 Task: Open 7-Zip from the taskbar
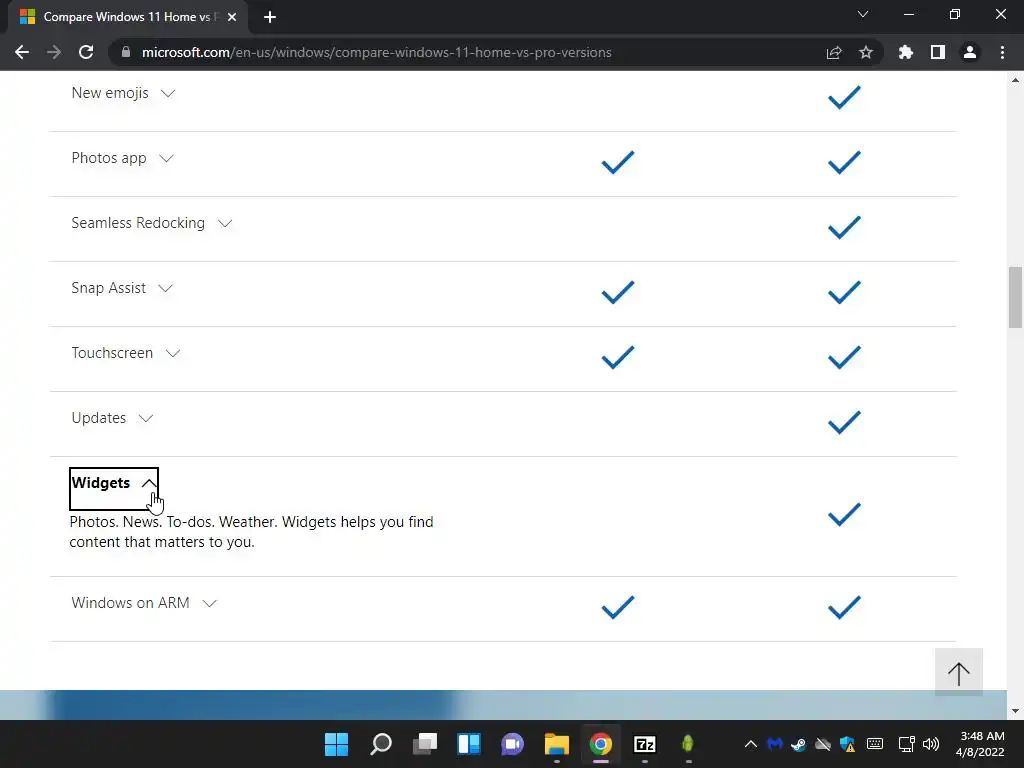[x=645, y=744]
